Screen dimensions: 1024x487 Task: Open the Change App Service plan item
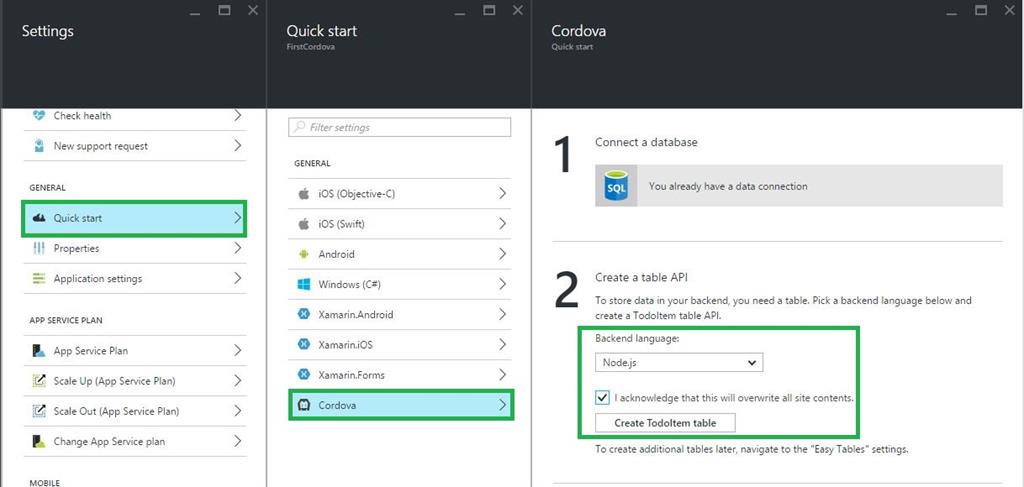click(x=134, y=441)
